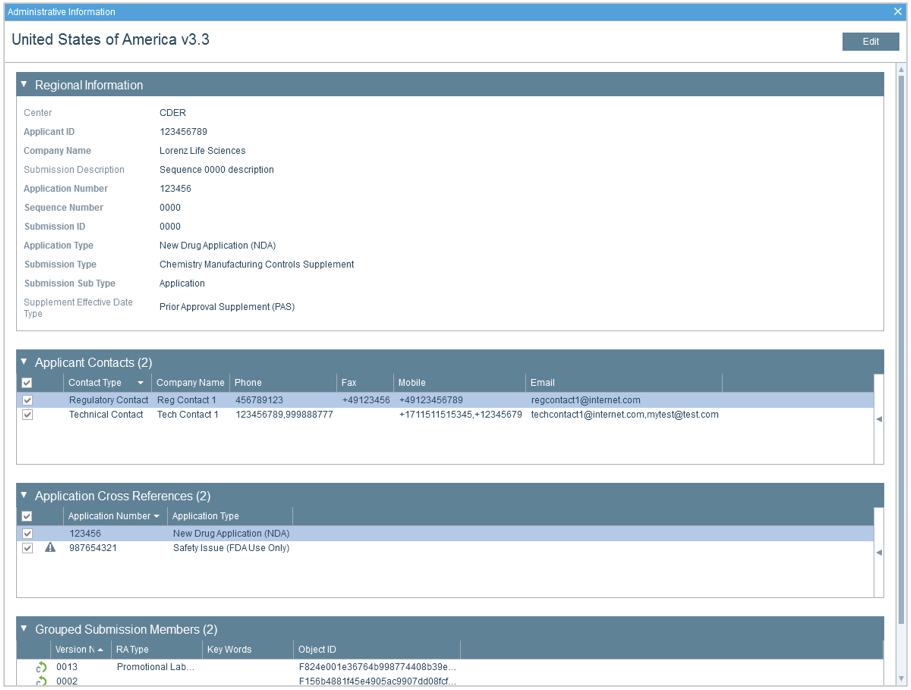Click the company name Lorenz Life Sciences
This screenshot has height=690, width=911.
[202, 151]
